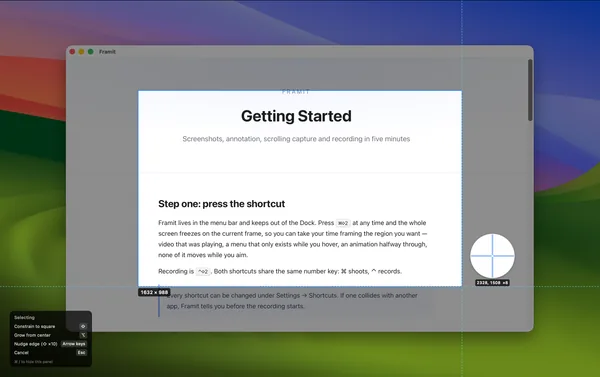Screen dimensions: 600x377
Task: Click the Framit window vertical scrollbar
Action: (530, 90)
